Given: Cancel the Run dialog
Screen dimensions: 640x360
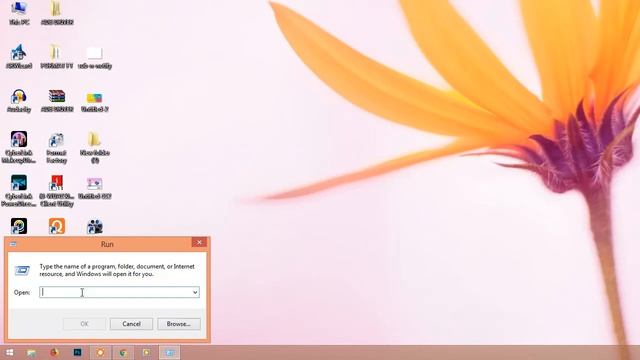Looking at the screenshot, I should tap(131, 324).
